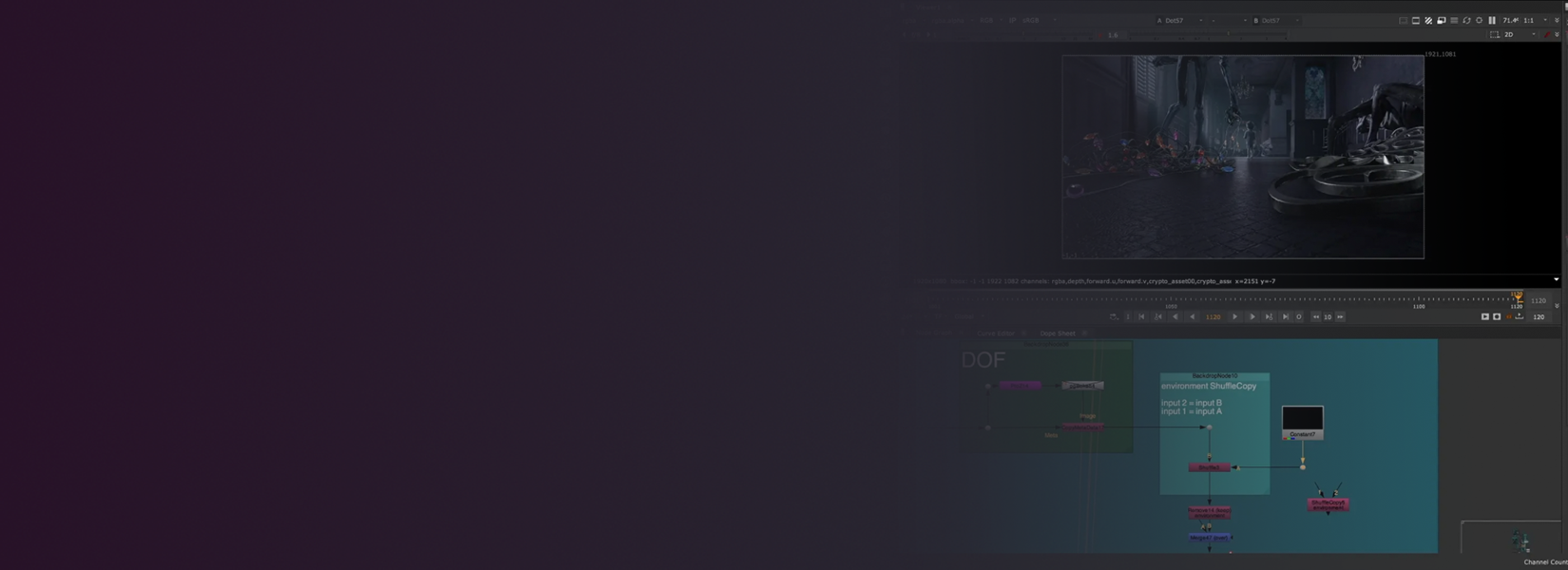Screen dimensions: 1568x570
Task: Go to previous keyframe
Action: click(1158, 317)
